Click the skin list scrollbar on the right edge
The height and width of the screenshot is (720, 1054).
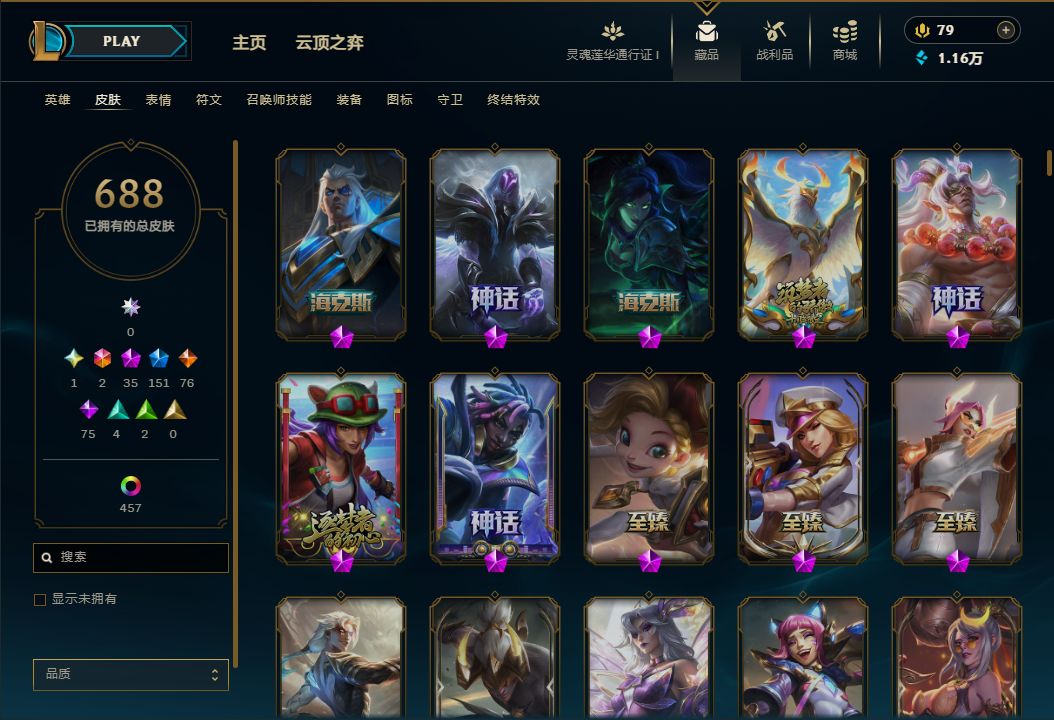click(x=1049, y=162)
